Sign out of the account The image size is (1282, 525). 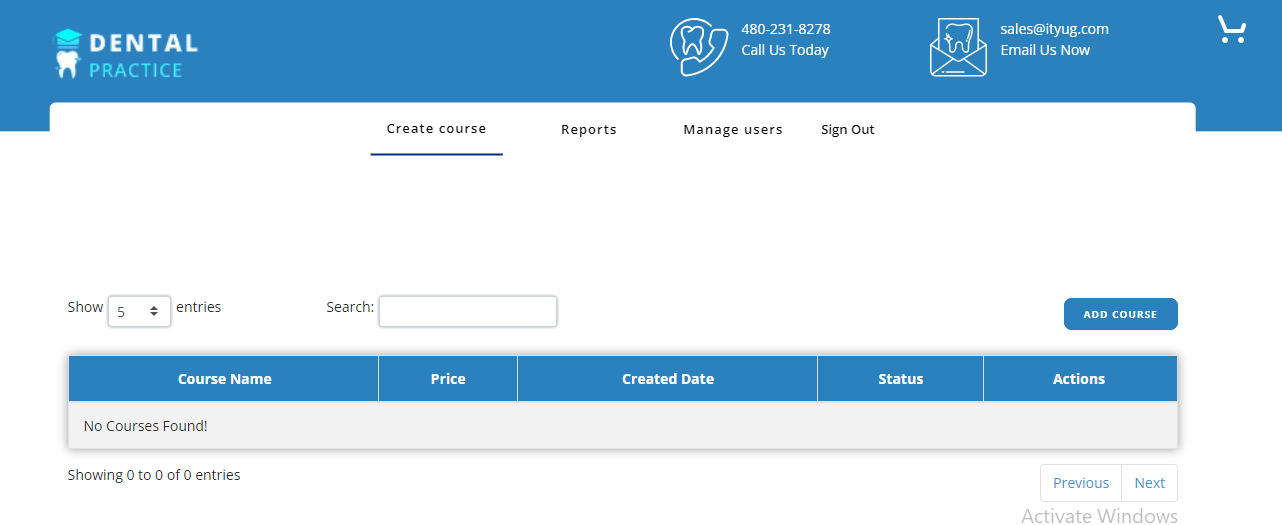coord(847,130)
